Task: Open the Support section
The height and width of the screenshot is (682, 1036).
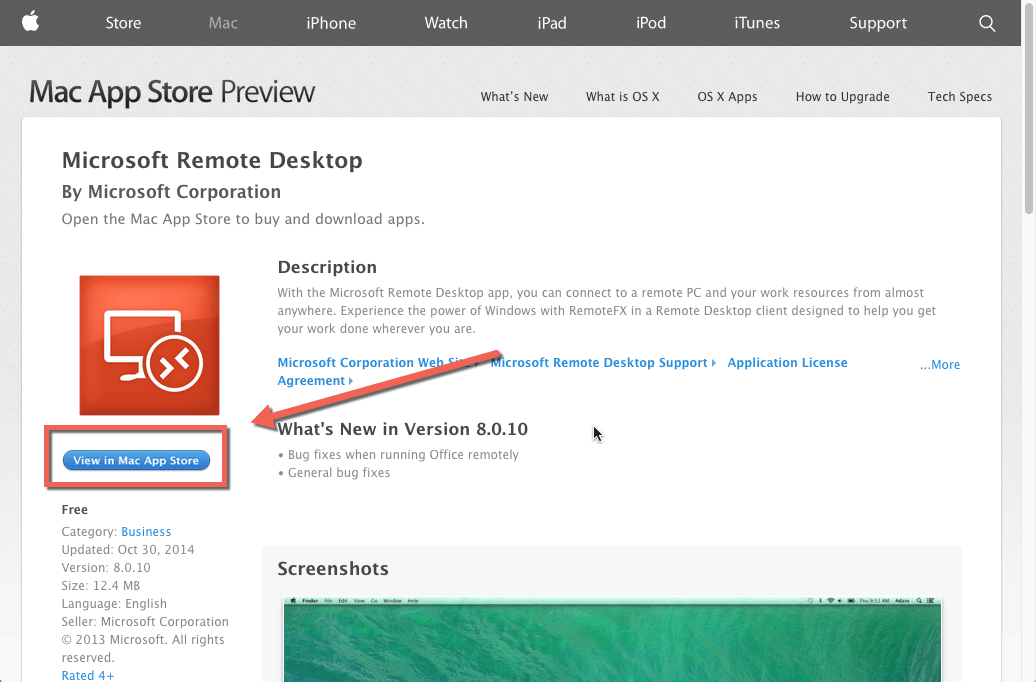Action: click(x=878, y=23)
